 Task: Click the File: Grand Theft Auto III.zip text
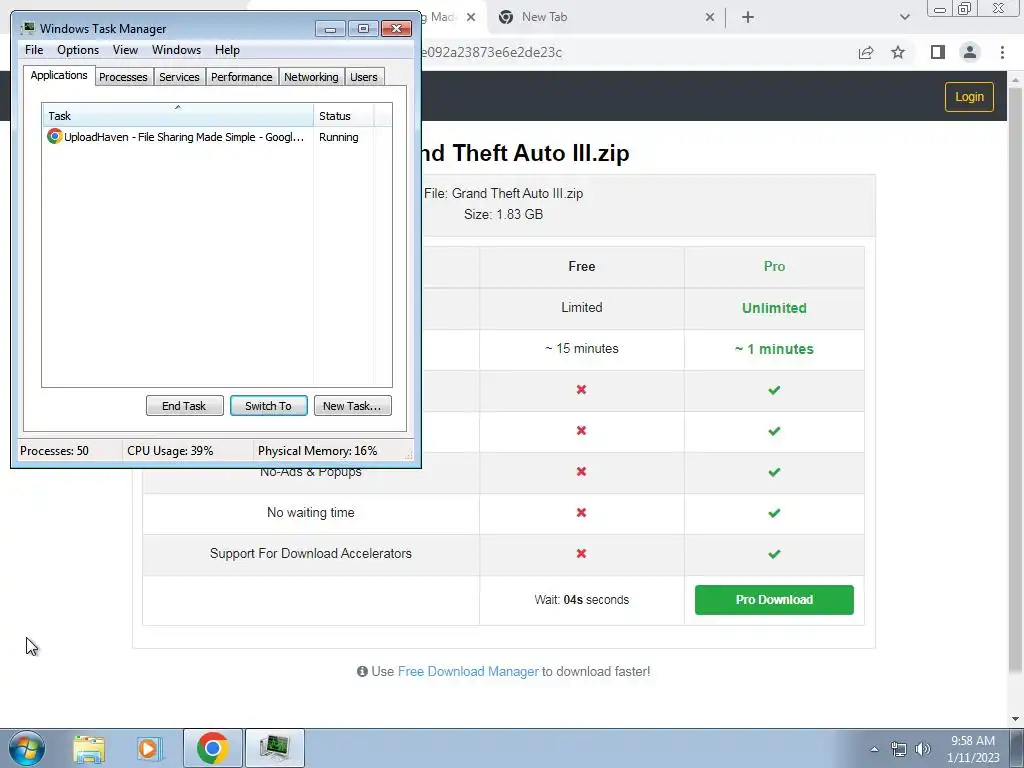[503, 193]
